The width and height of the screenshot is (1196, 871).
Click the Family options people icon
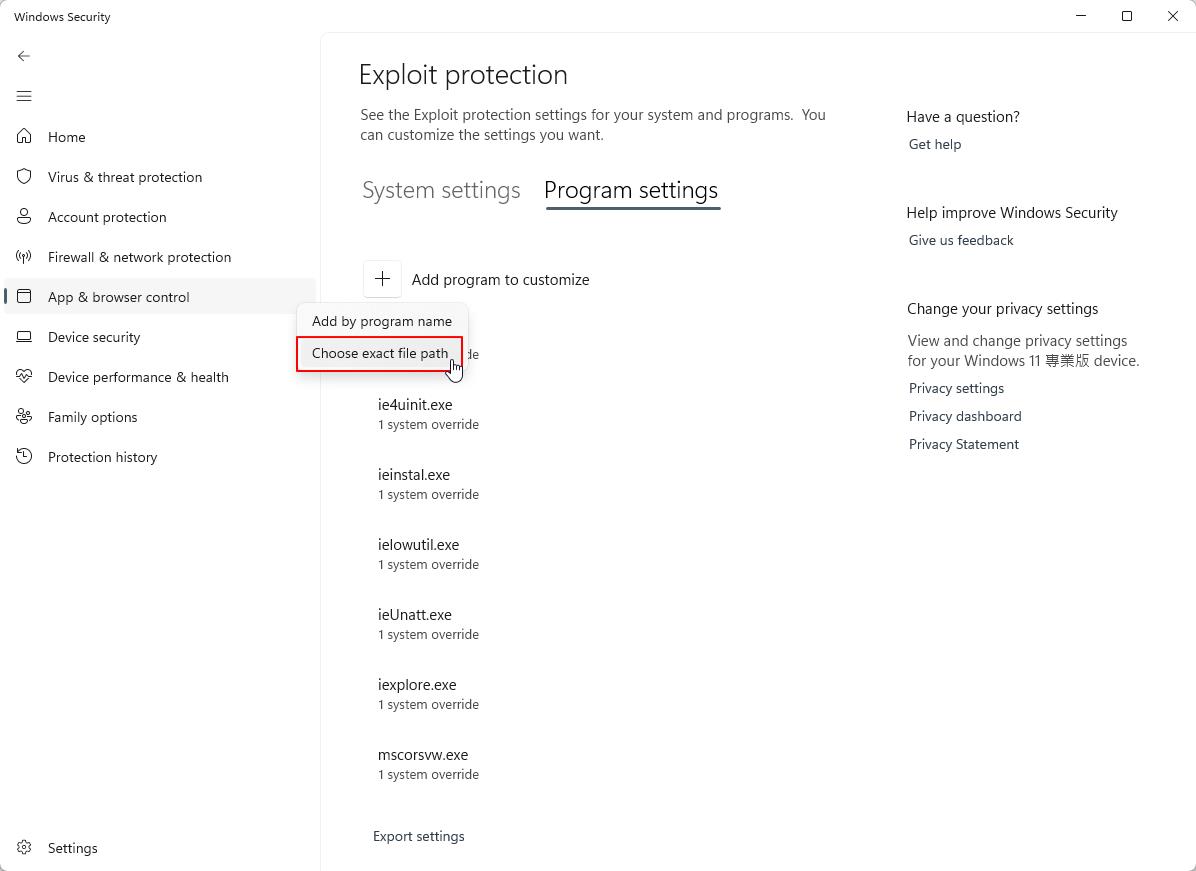pyautogui.click(x=24, y=417)
